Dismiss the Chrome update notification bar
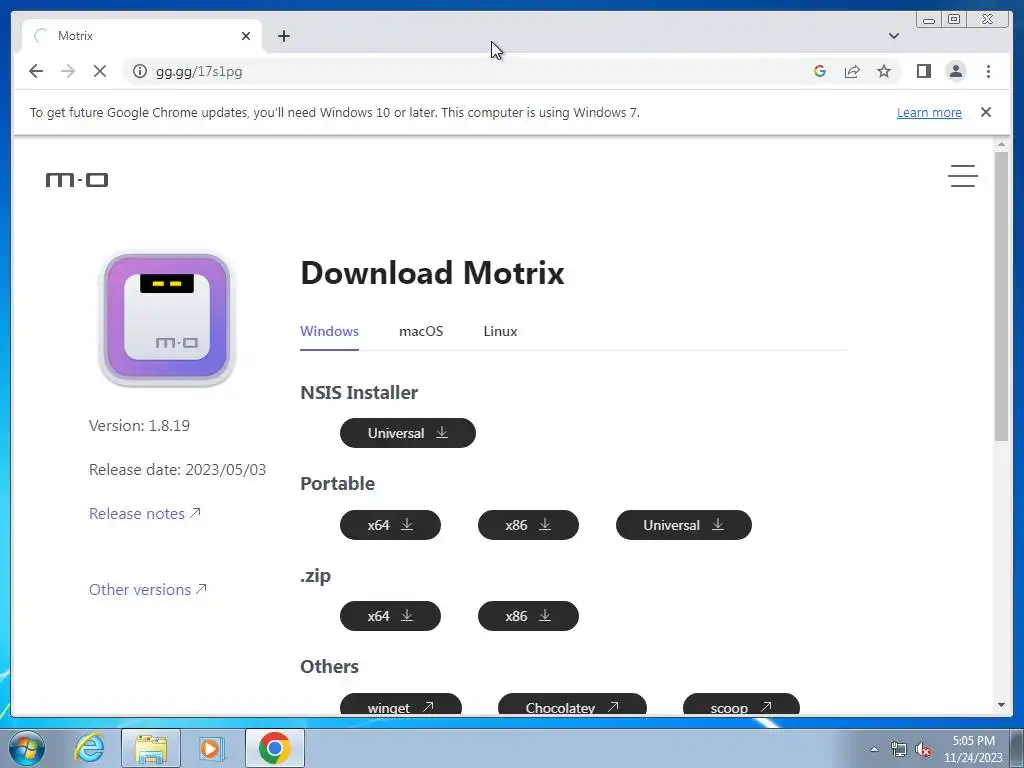 pyautogui.click(x=986, y=112)
